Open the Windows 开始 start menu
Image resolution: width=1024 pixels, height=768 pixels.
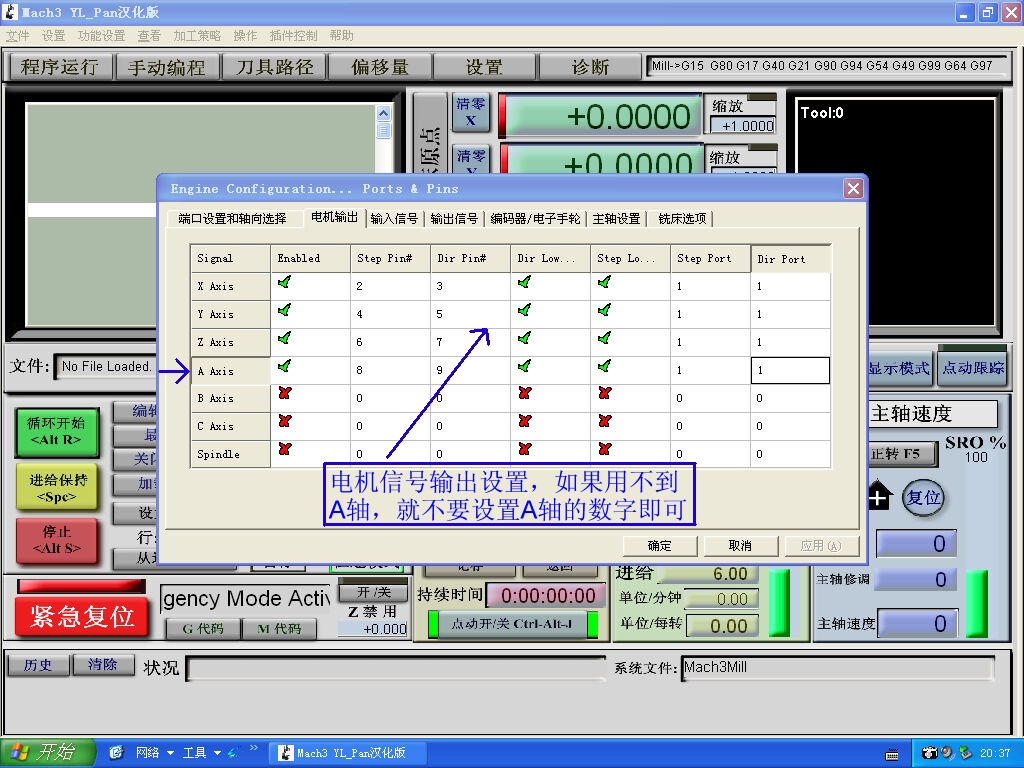pos(47,753)
